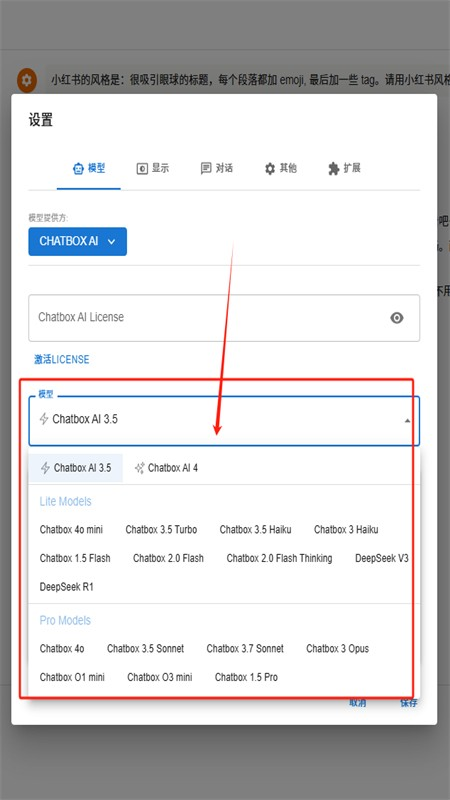Choose DeepSeek R1 from Lite Models
The height and width of the screenshot is (800, 450).
tap(67, 587)
